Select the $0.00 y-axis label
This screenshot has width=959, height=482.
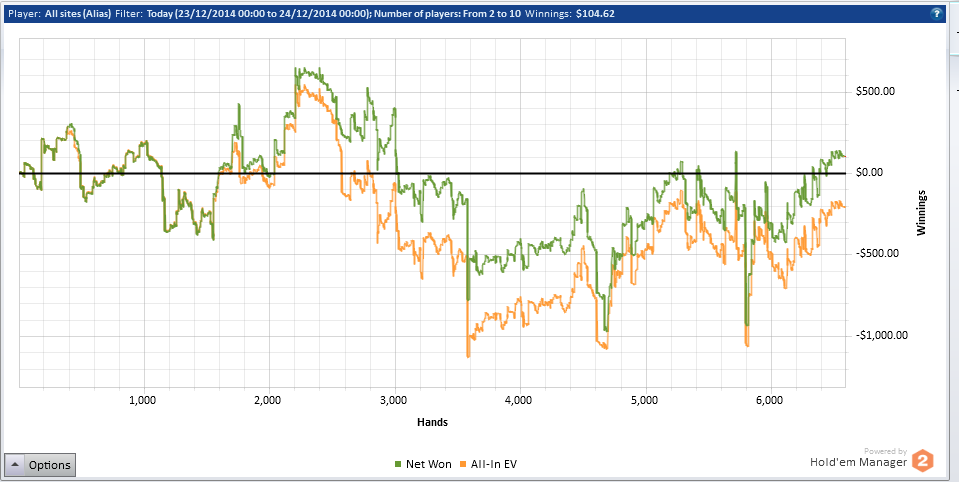coord(869,172)
